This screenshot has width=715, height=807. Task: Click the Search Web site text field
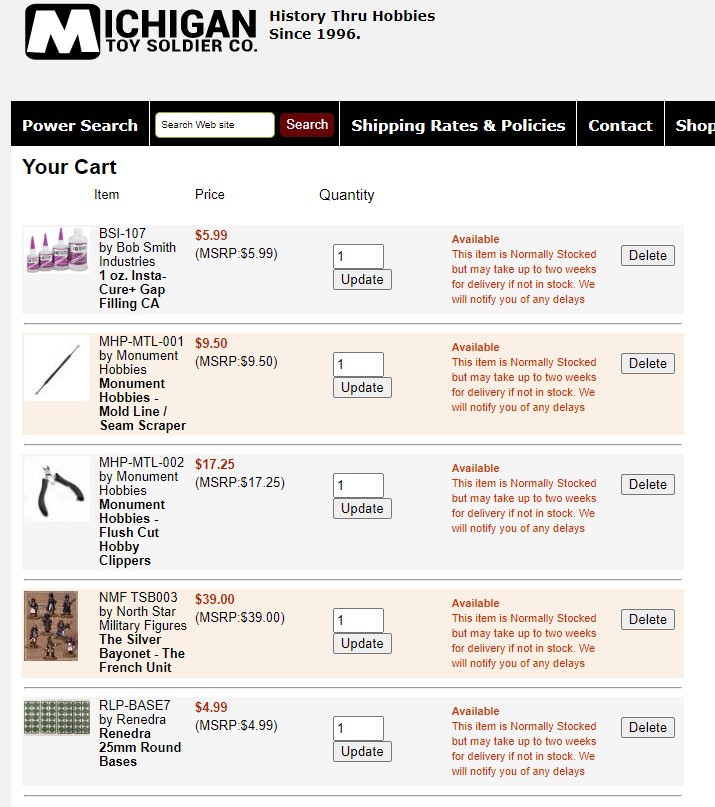coord(214,125)
